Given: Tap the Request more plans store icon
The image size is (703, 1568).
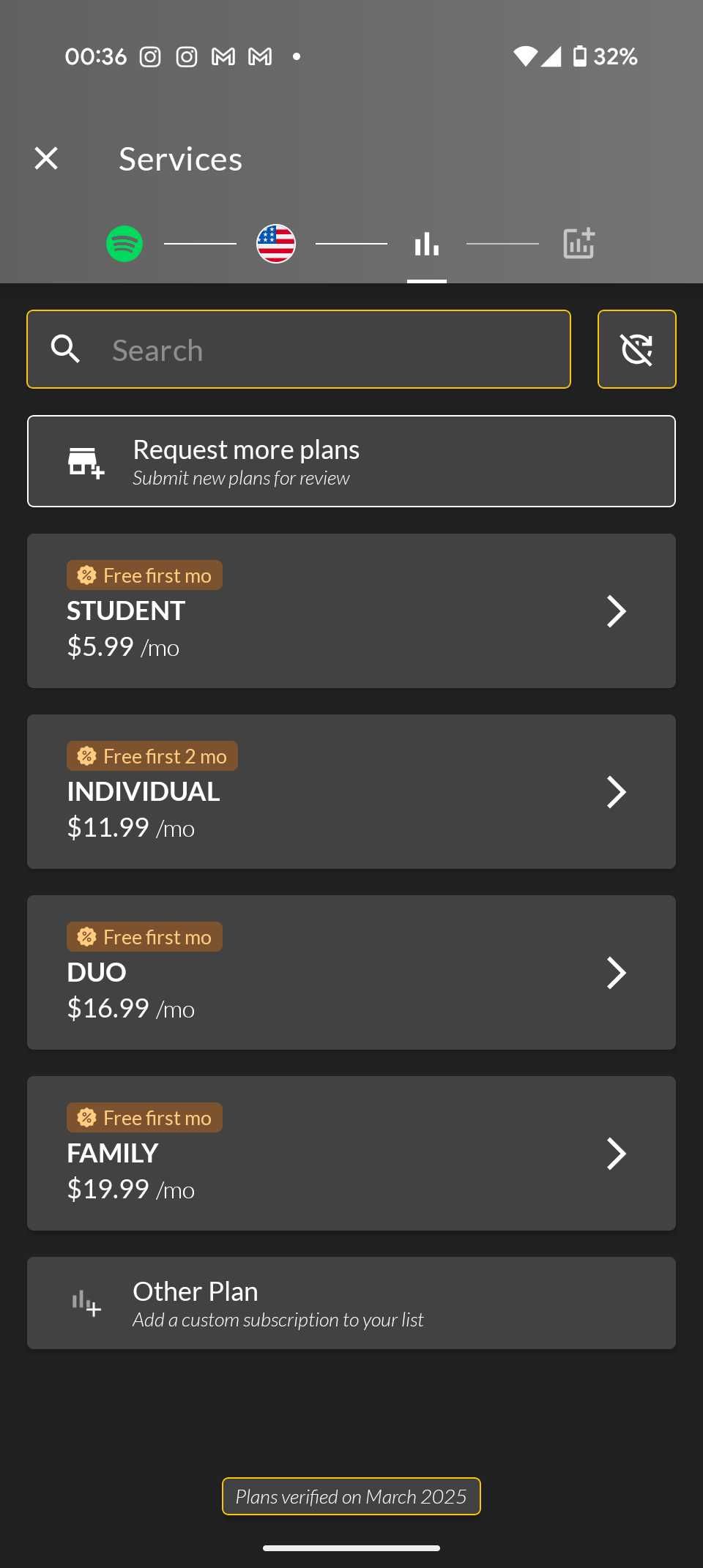Looking at the screenshot, I should tap(86, 462).
